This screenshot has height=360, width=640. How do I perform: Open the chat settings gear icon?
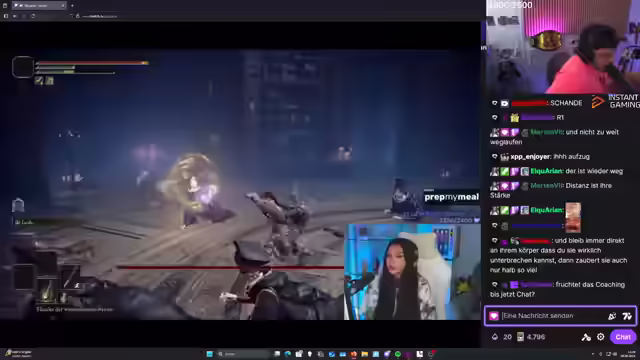tap(600, 337)
